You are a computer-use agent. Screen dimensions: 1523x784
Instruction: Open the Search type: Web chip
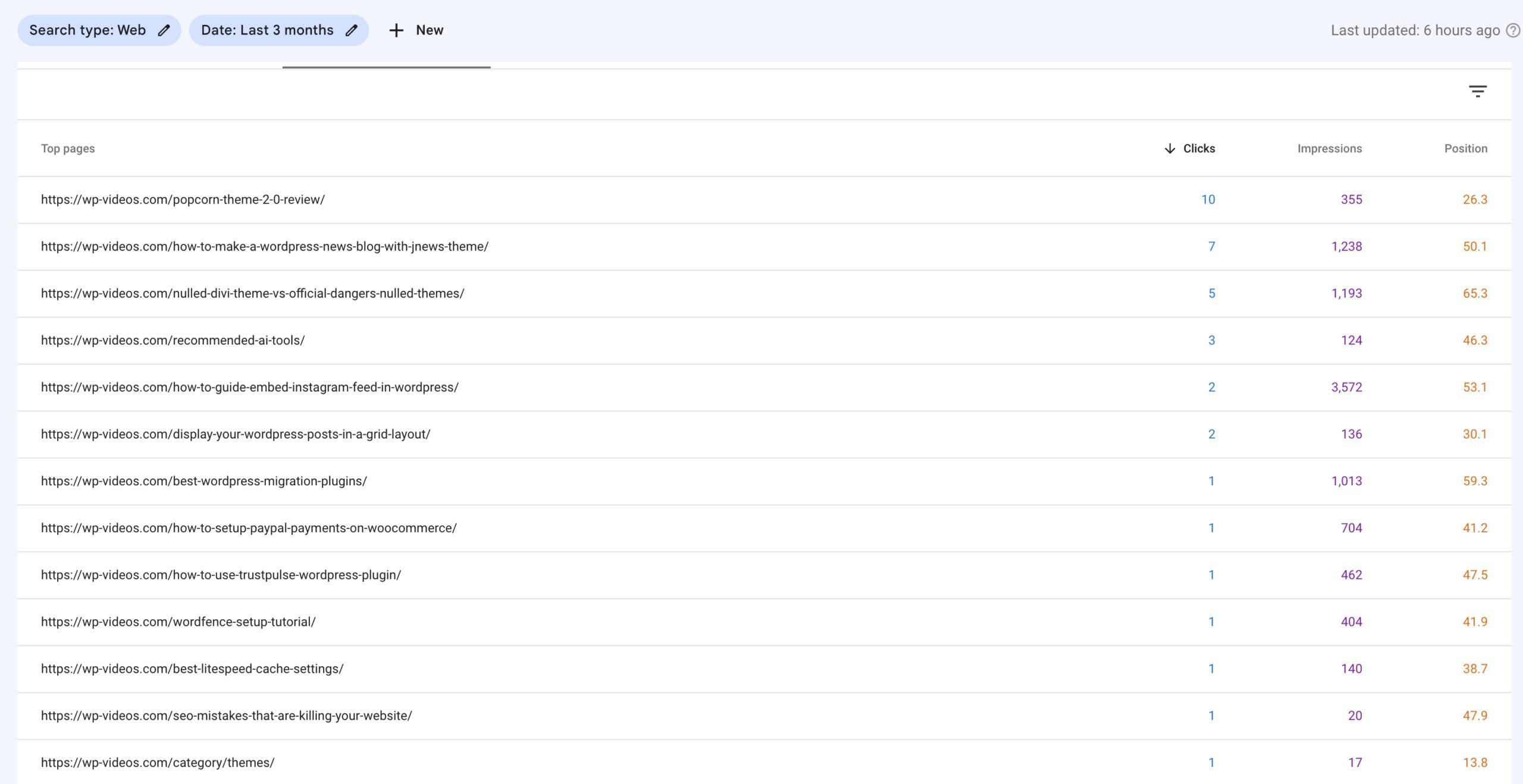tap(87, 30)
